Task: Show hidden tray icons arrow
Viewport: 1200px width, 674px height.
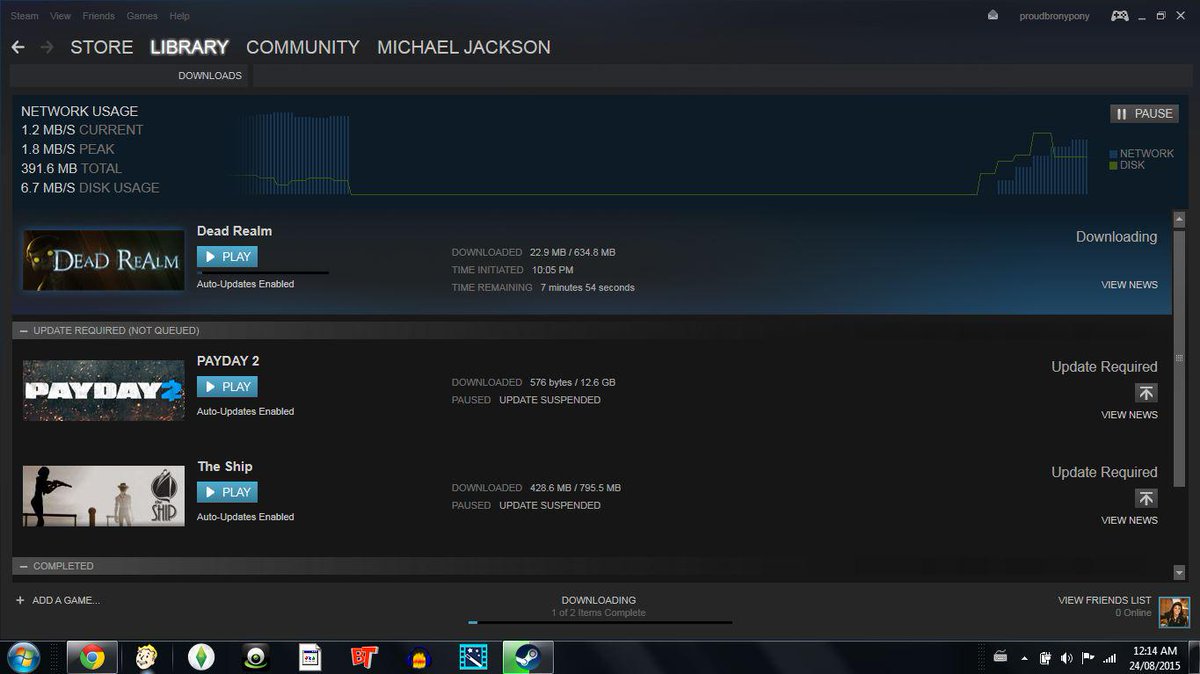Action: [1023, 658]
